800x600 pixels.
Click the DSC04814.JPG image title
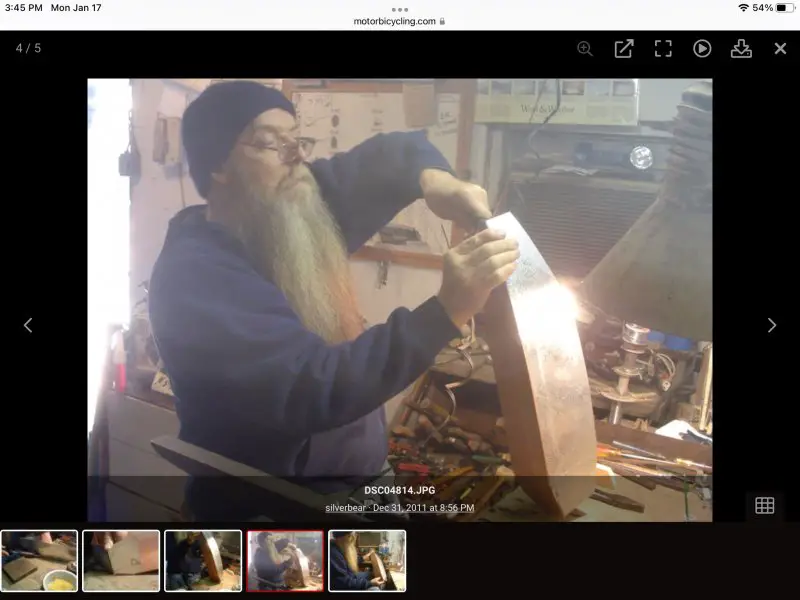tap(399, 491)
